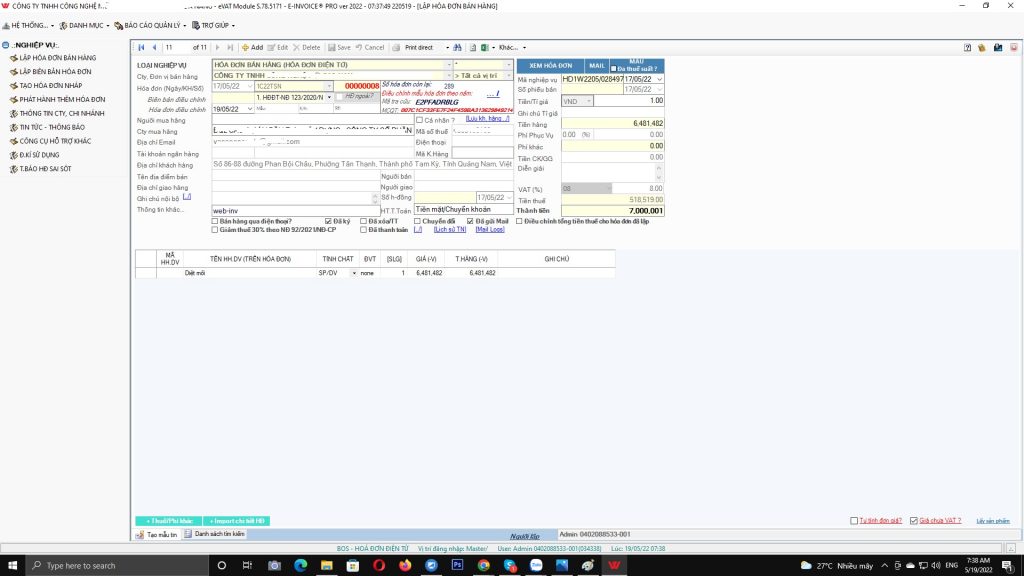Click the Import chi tiết HĐ button

pos(236,521)
